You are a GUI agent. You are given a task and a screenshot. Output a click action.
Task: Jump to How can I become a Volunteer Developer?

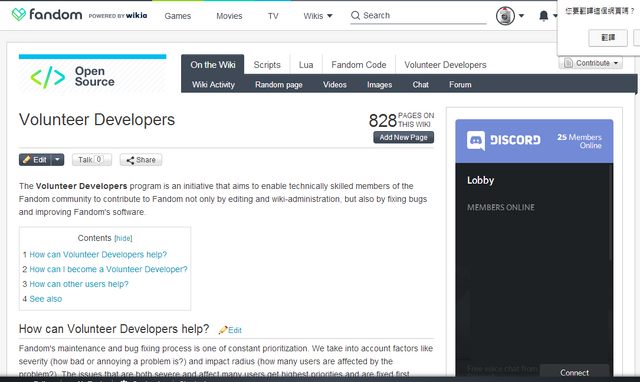108,269
